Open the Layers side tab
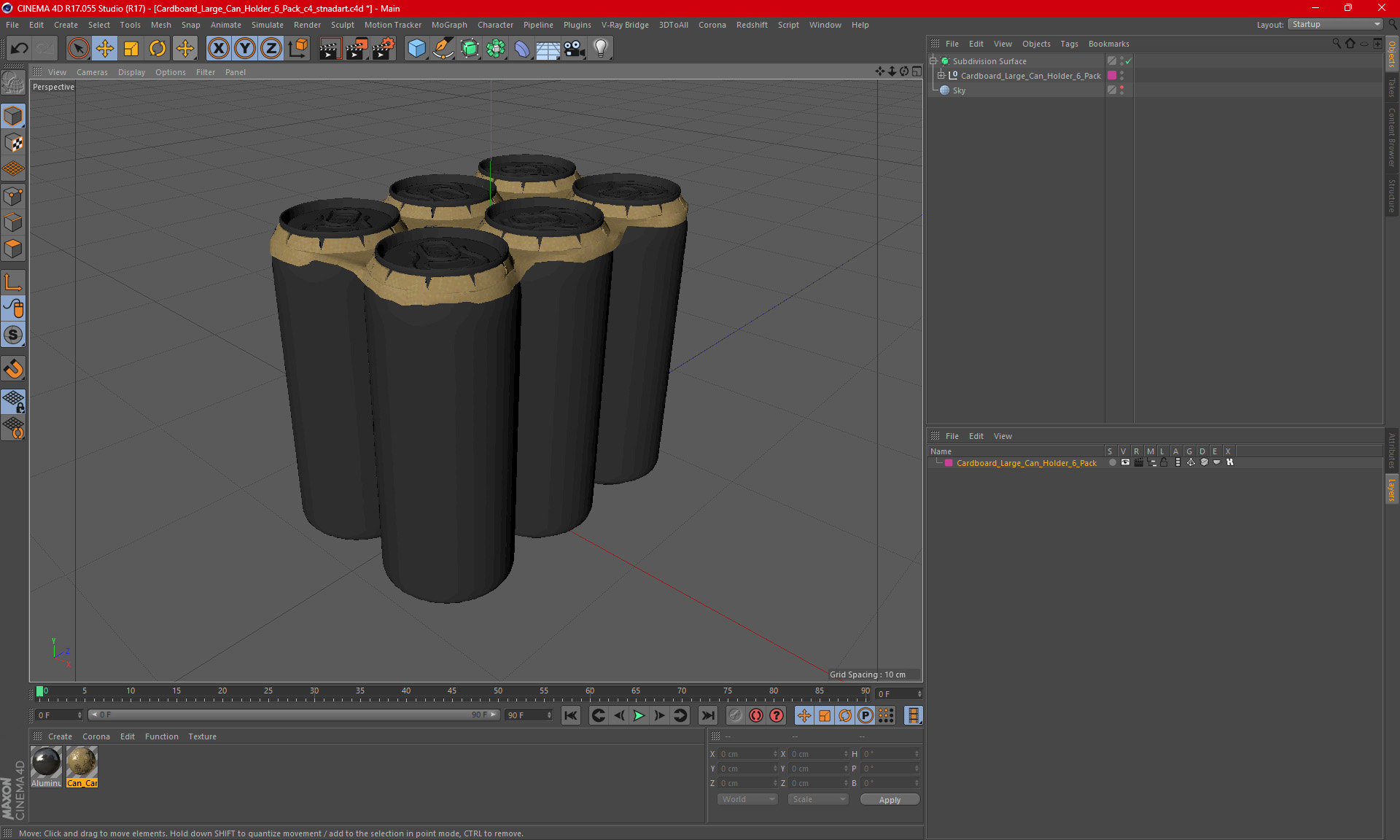This screenshot has width=1400, height=840. coord(1392,489)
